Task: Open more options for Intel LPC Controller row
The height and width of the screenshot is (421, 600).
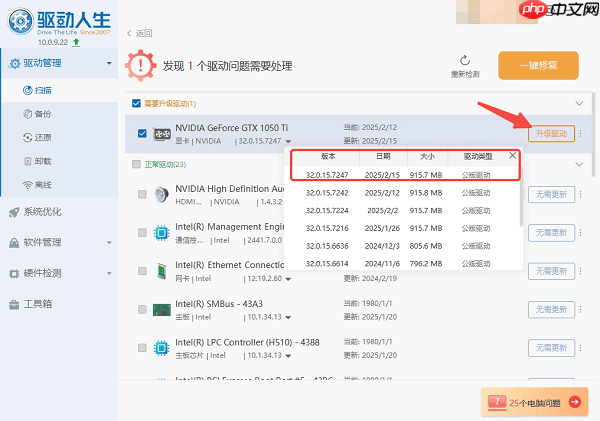Action: click(580, 348)
